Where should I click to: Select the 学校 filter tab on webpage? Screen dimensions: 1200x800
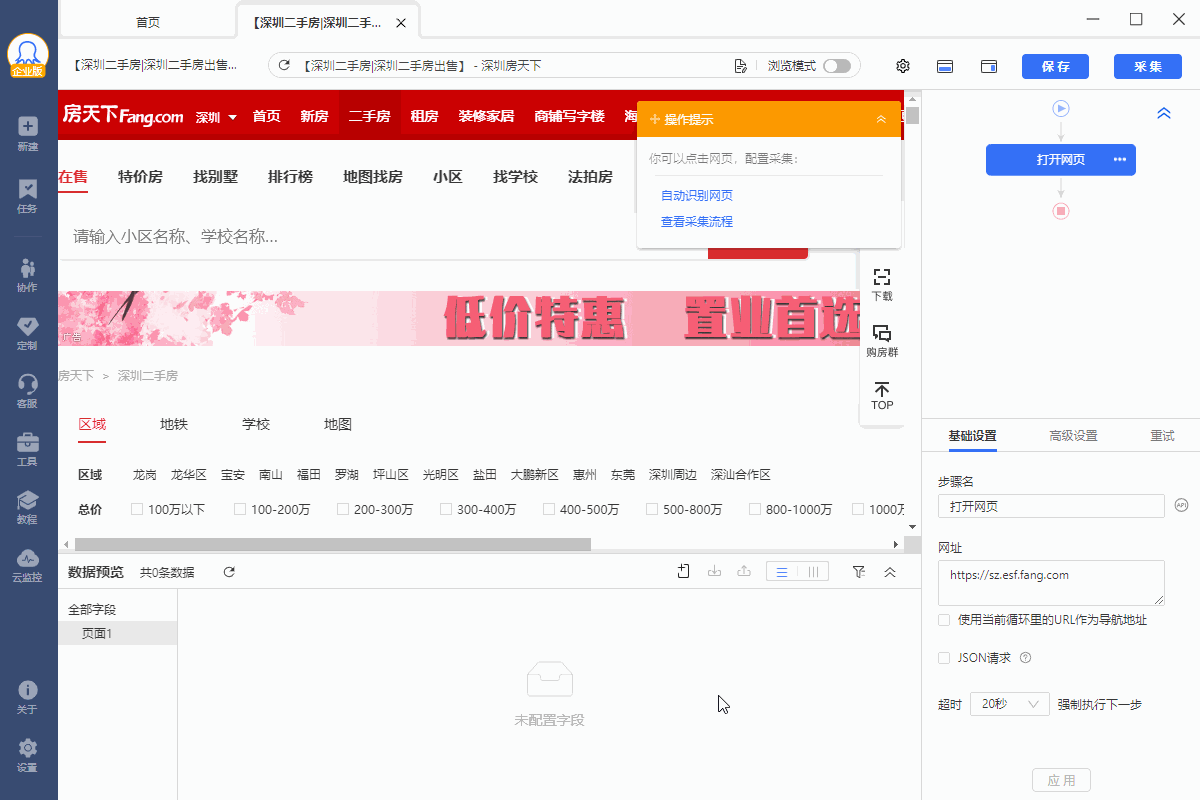point(256,424)
